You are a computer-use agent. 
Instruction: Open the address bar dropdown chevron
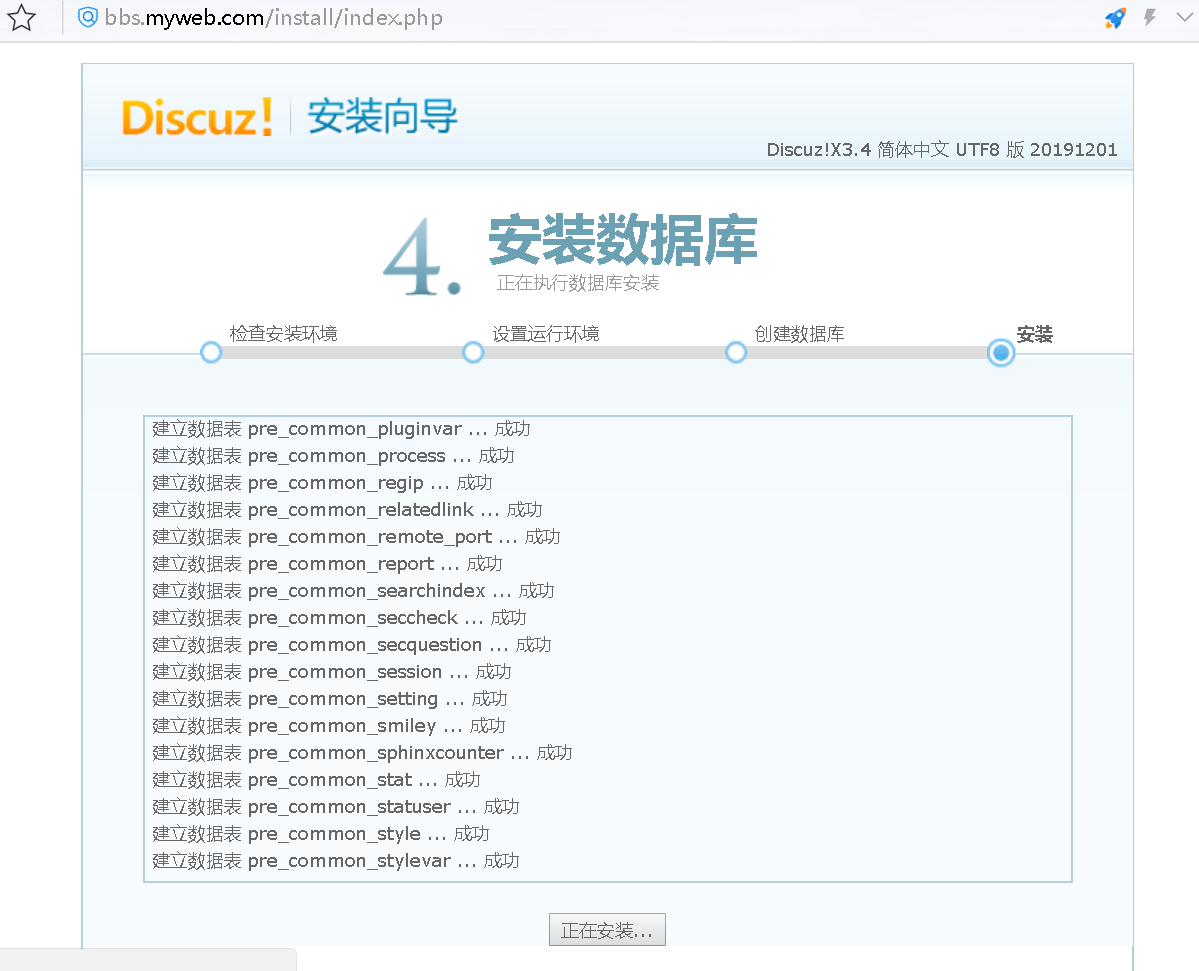[x=1184, y=17]
